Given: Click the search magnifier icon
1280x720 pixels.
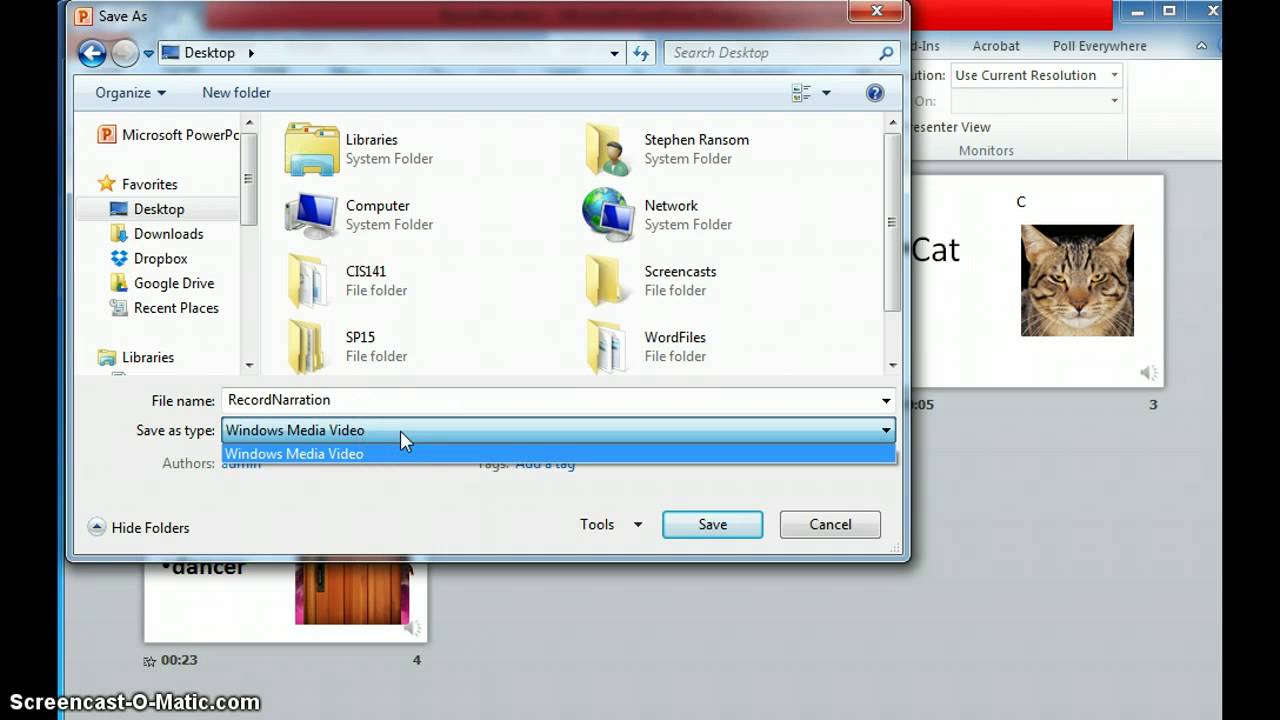Looking at the screenshot, I should [x=886, y=53].
